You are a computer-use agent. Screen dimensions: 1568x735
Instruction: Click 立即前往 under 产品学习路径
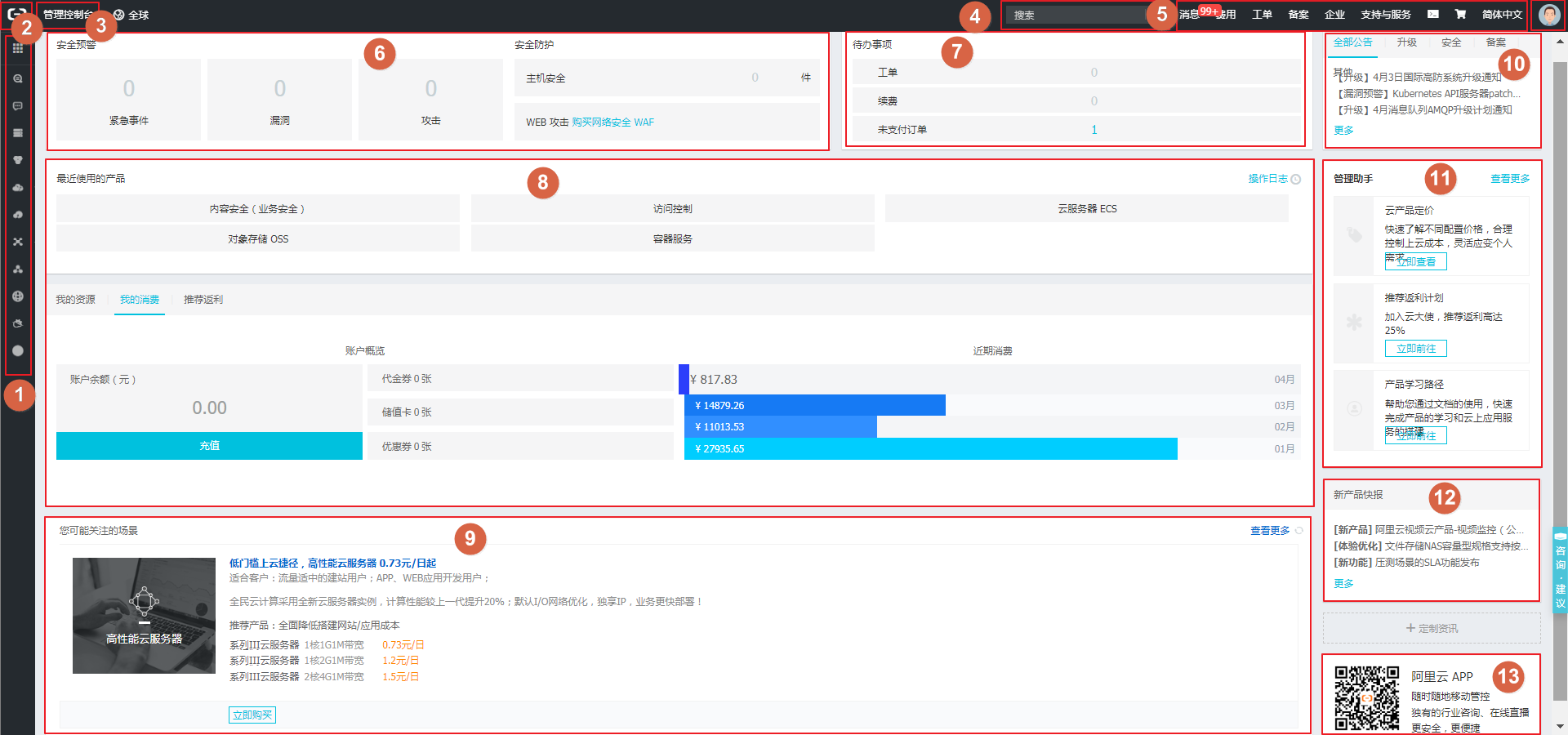pos(1415,436)
